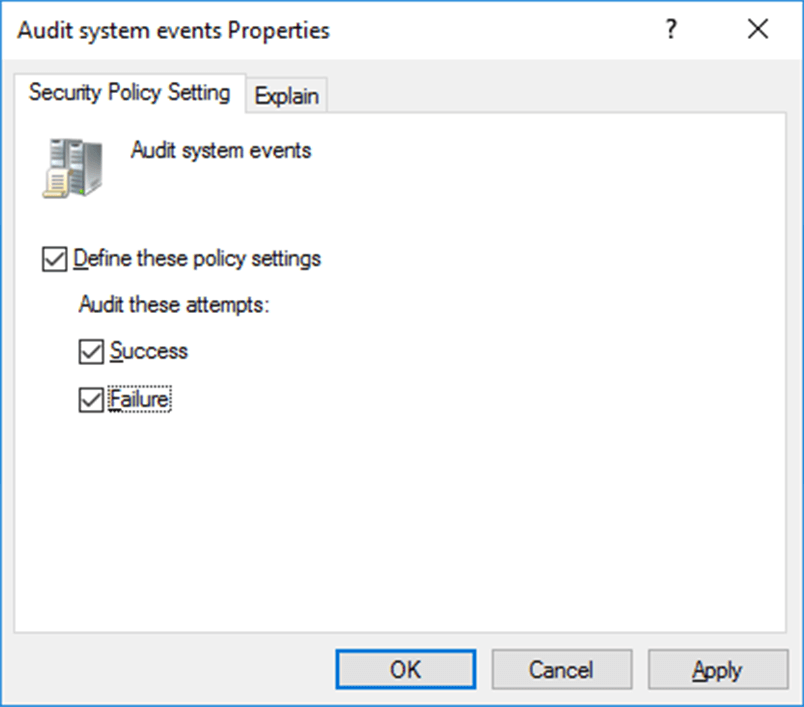Screen dimensions: 804x707
Task: Uncheck the Define these policy settings box
Action: (x=54, y=259)
